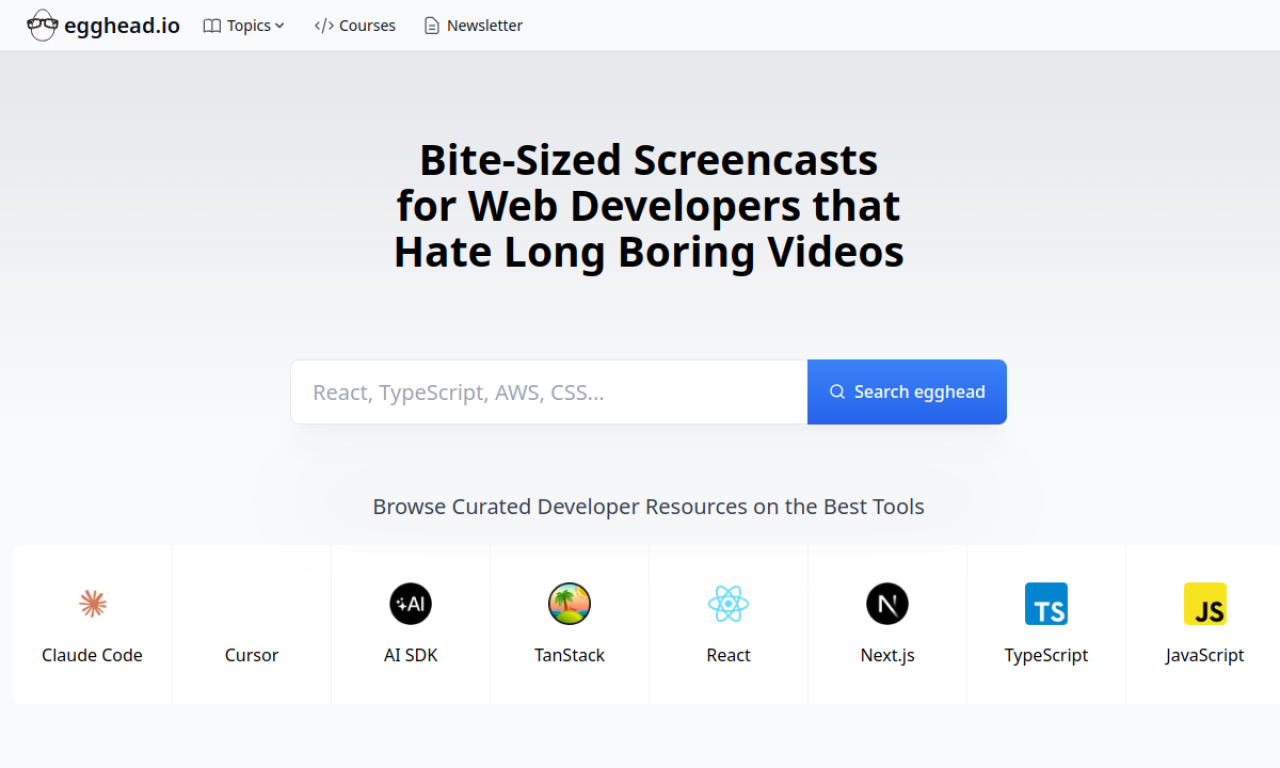Click the TanStack palm island icon
Viewport: 1280px width, 768px height.
[569, 604]
